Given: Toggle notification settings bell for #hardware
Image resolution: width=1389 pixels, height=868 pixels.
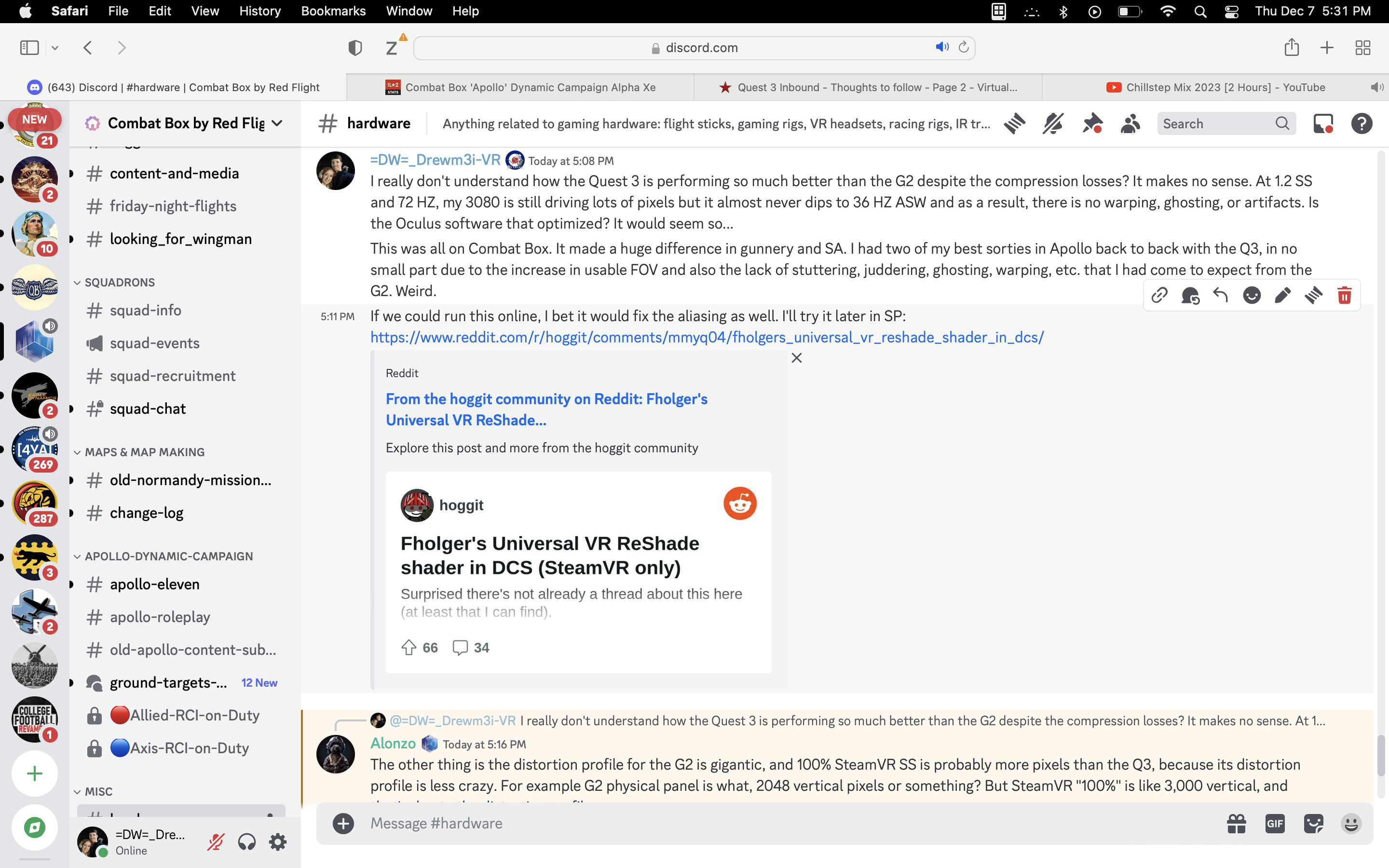Looking at the screenshot, I should point(1053,123).
